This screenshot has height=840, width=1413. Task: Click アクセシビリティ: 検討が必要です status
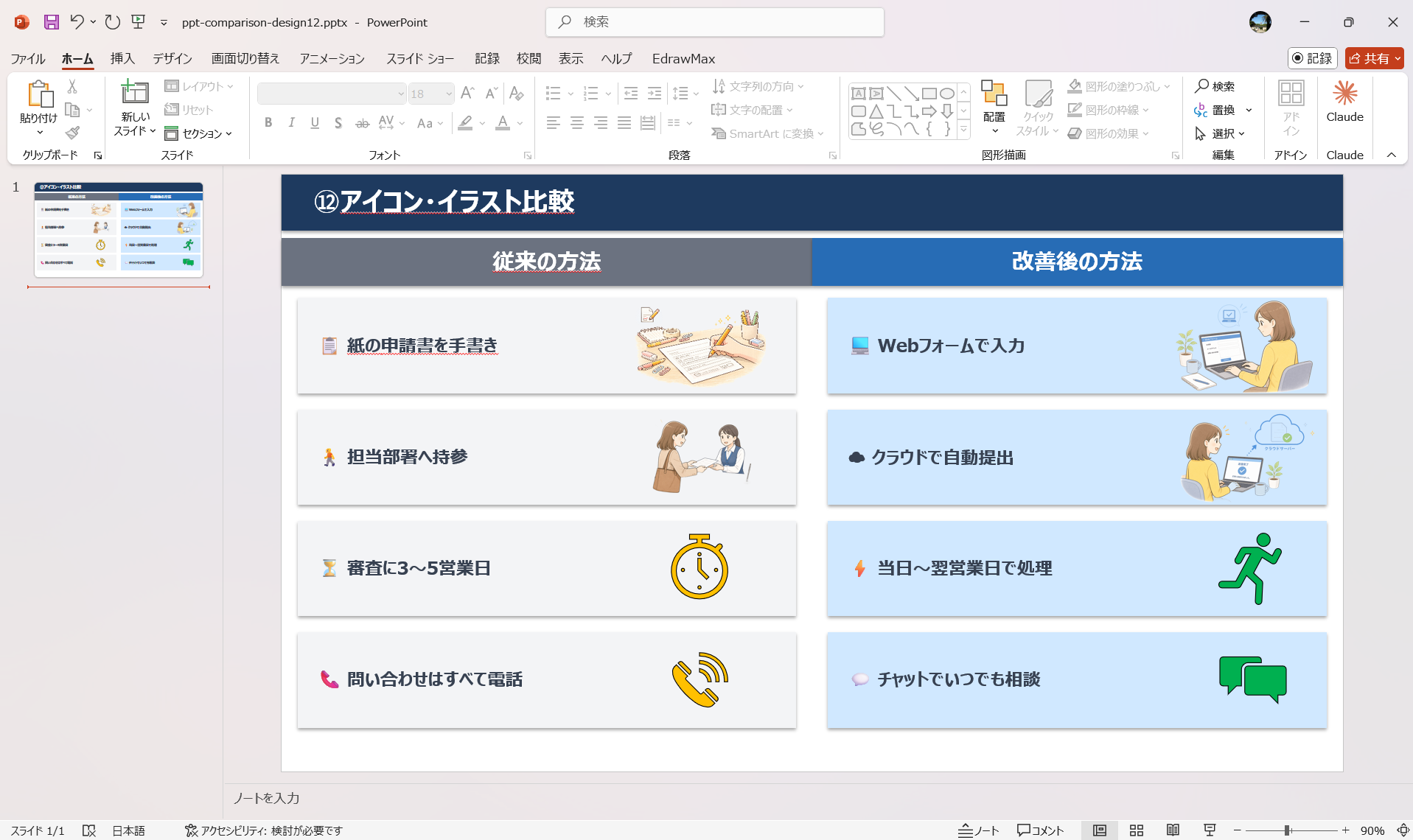[x=263, y=830]
